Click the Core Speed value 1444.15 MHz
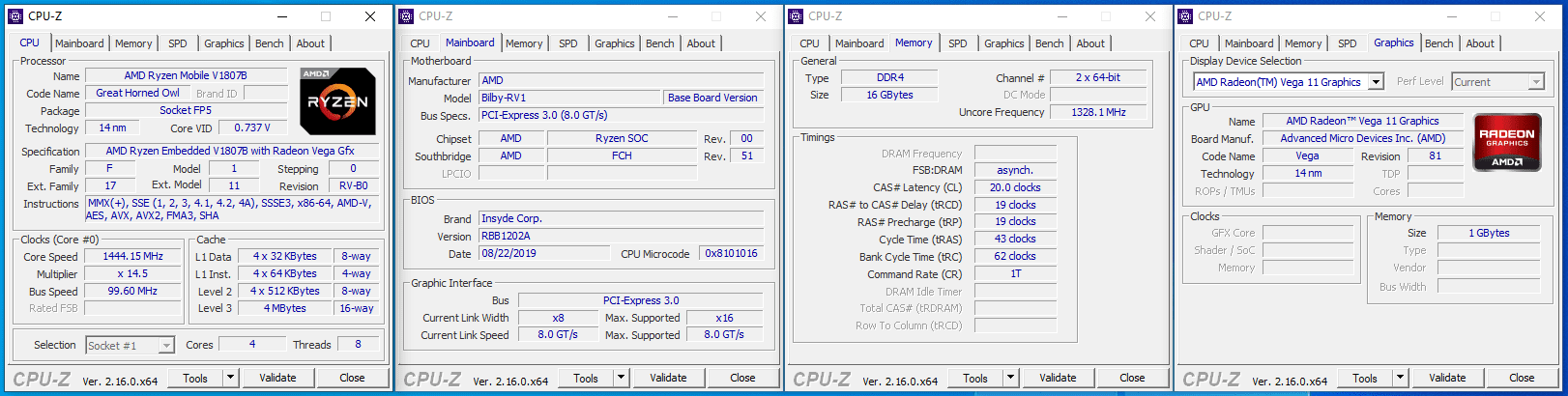 (x=133, y=256)
